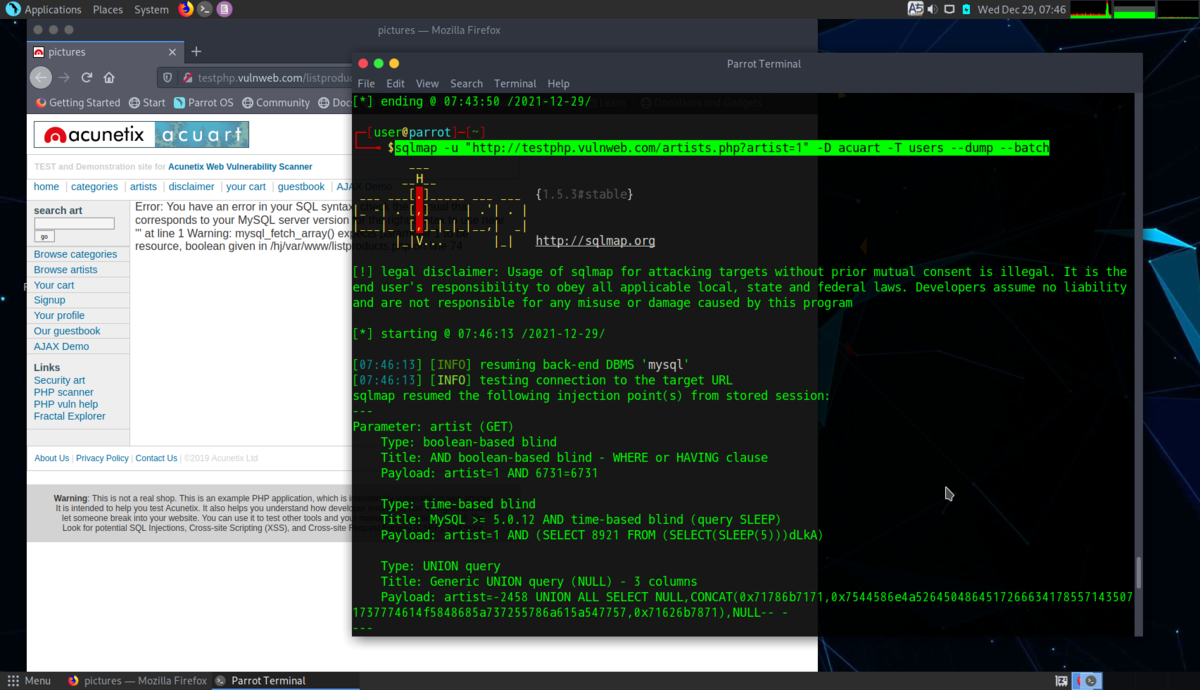Go to the 'home' nav link
This screenshot has width=1200, height=690.
pos(46,187)
